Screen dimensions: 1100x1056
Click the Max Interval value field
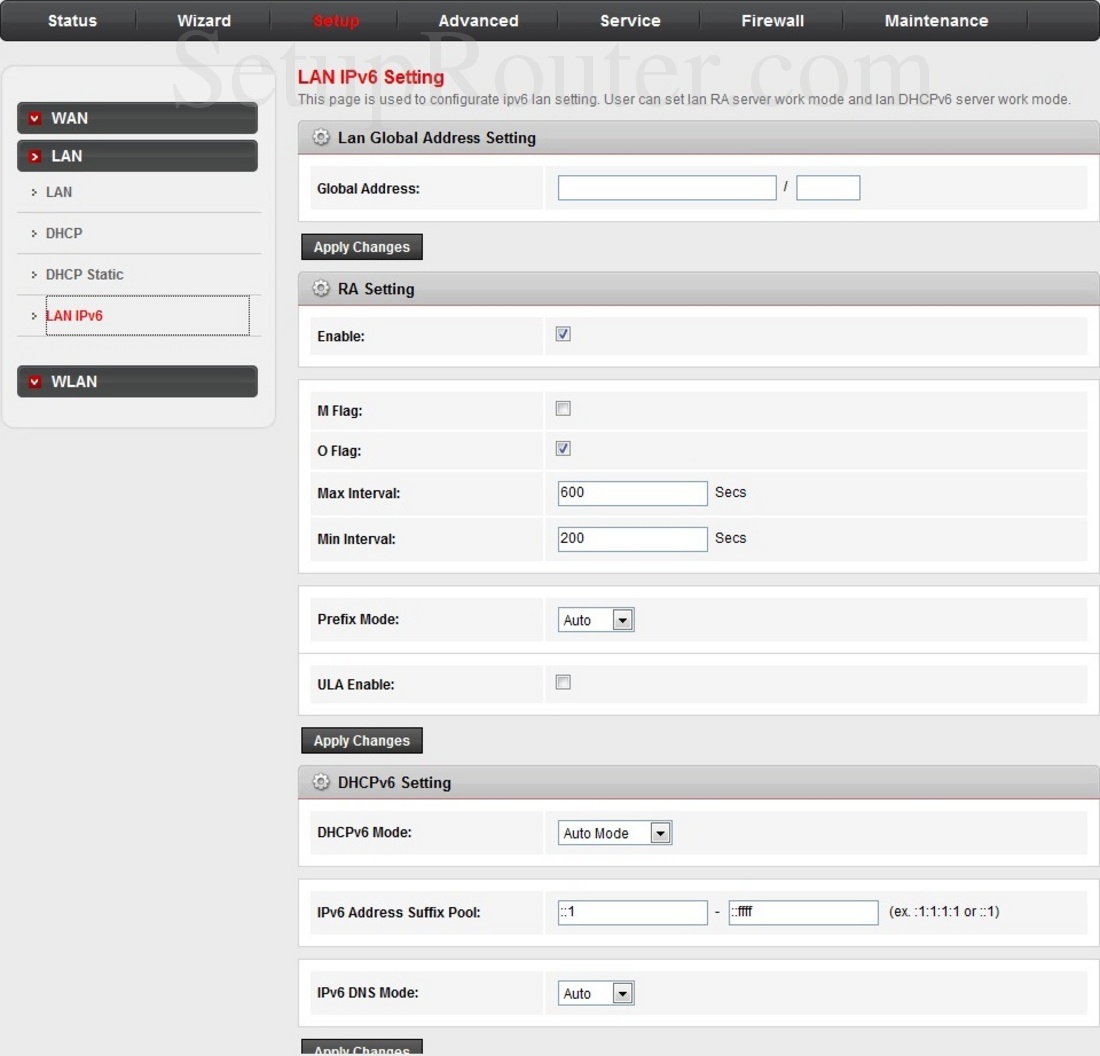coord(632,493)
